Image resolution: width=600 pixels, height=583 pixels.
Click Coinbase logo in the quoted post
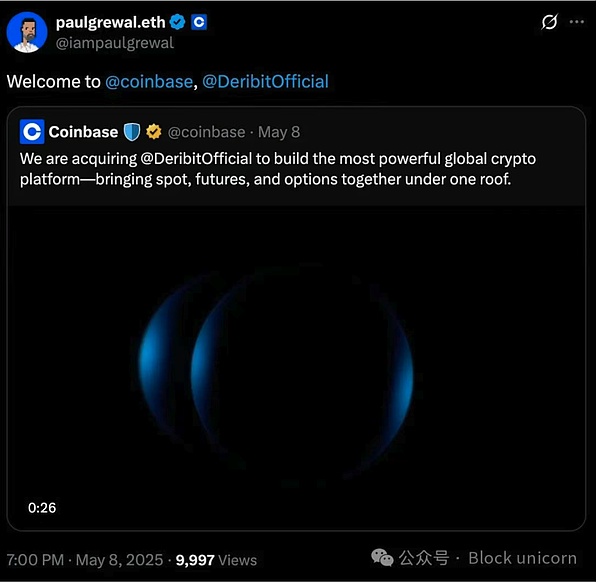(32, 131)
